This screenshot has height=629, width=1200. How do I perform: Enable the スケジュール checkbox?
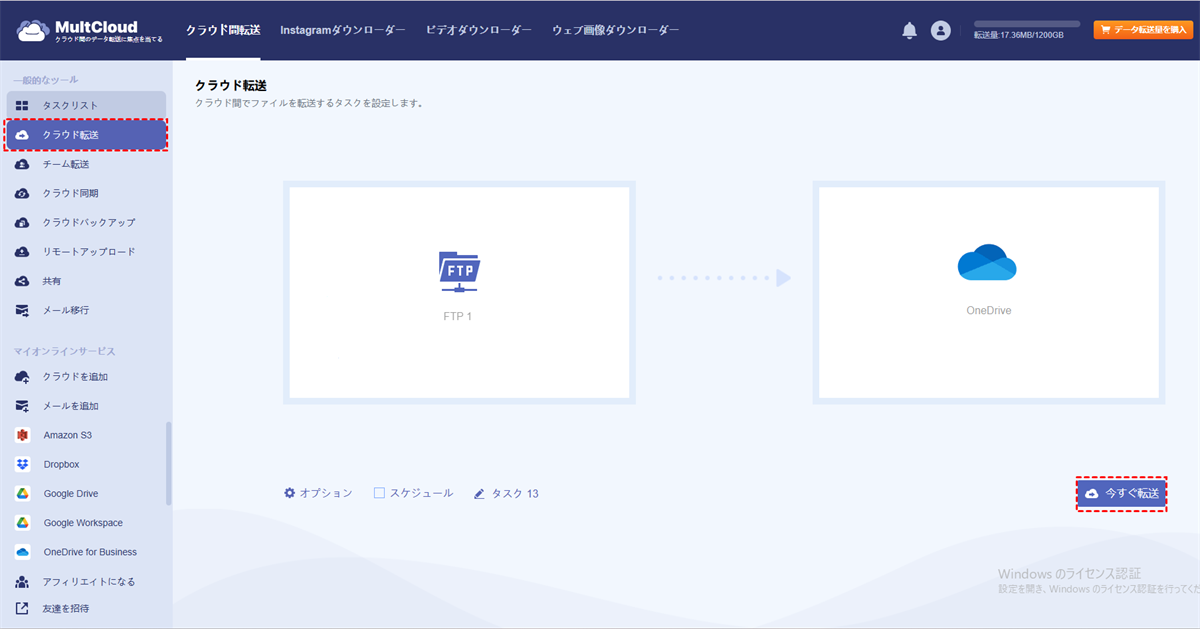coord(379,493)
